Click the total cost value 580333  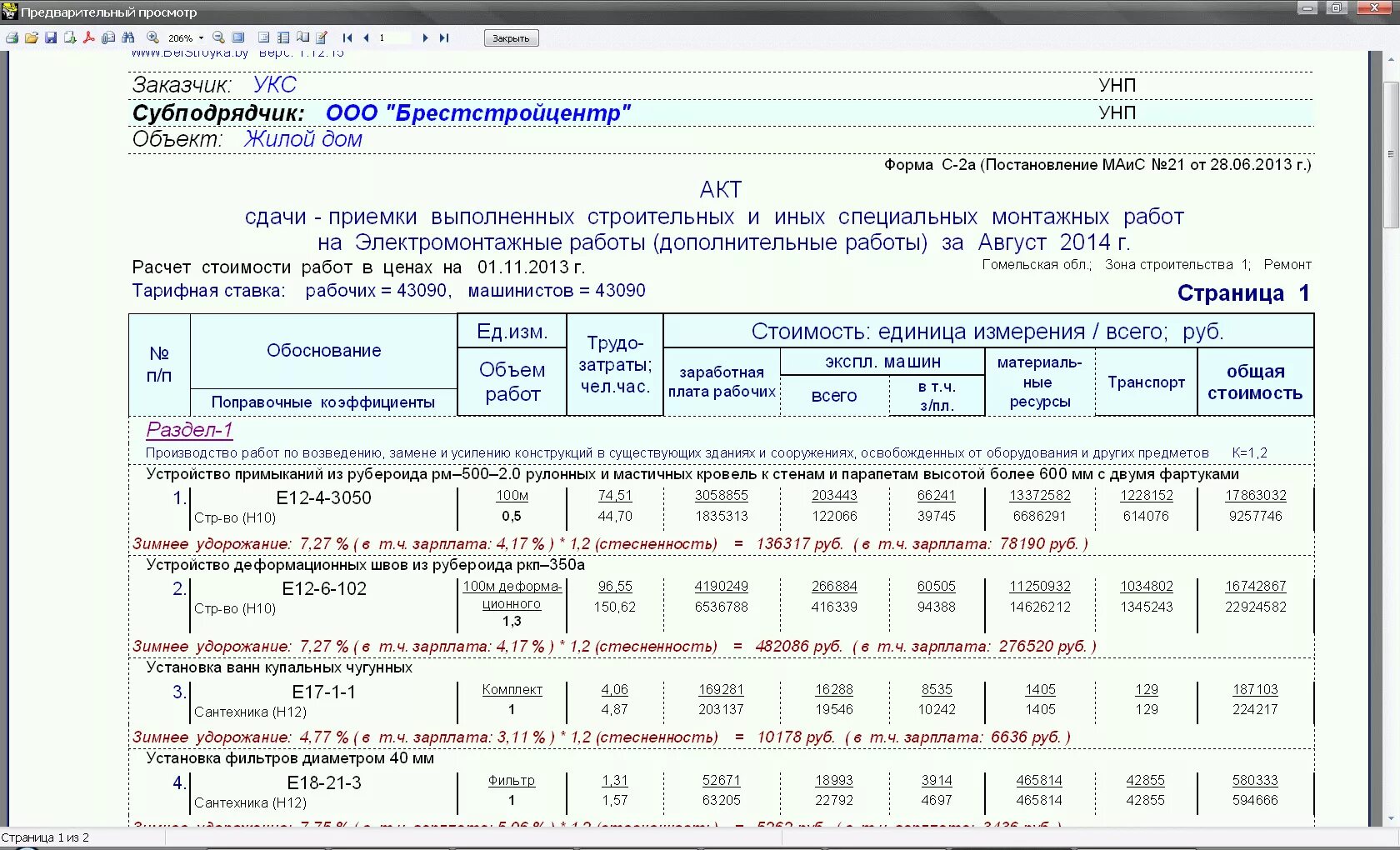(1255, 780)
